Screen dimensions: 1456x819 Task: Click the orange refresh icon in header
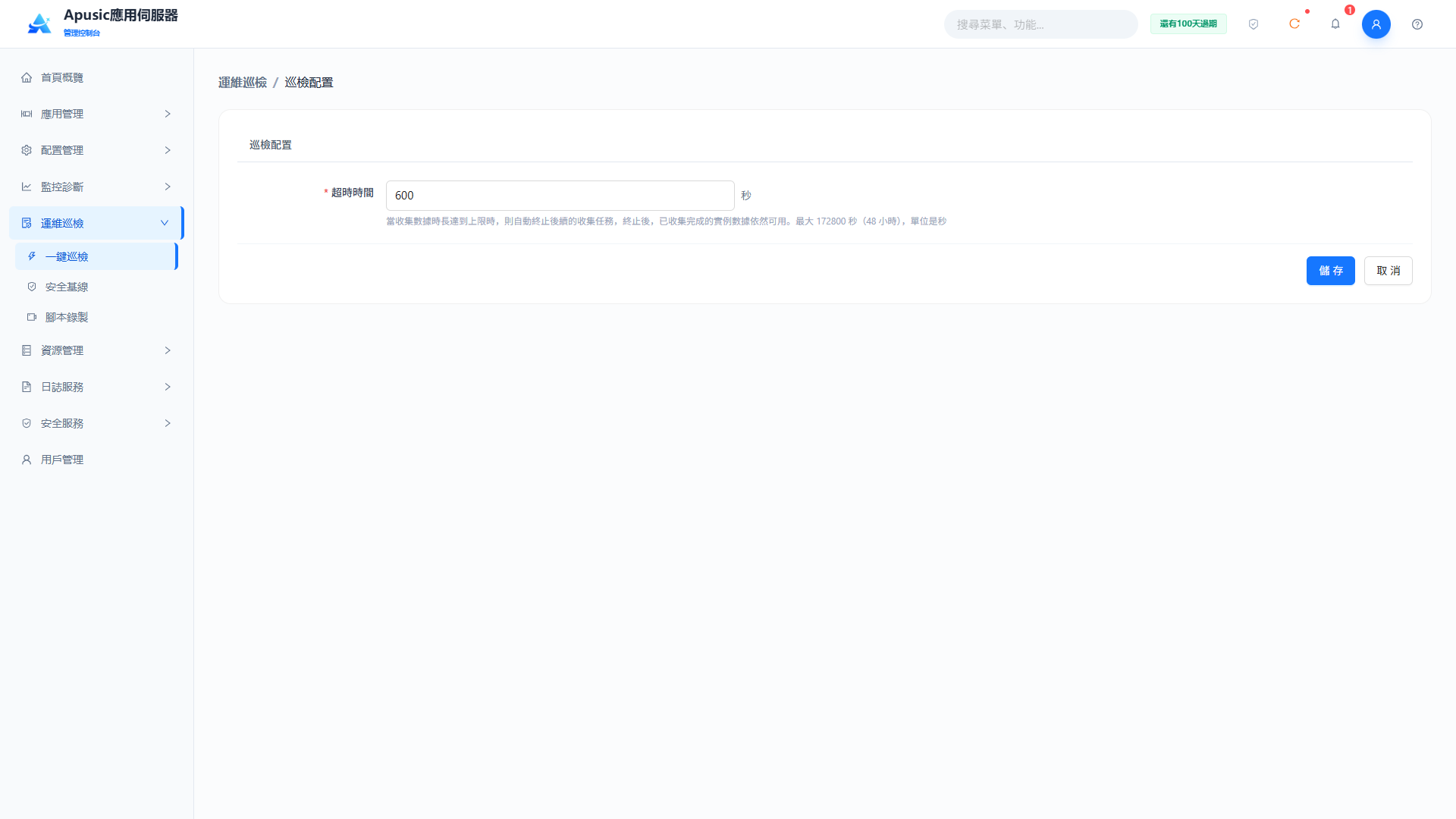(1294, 24)
